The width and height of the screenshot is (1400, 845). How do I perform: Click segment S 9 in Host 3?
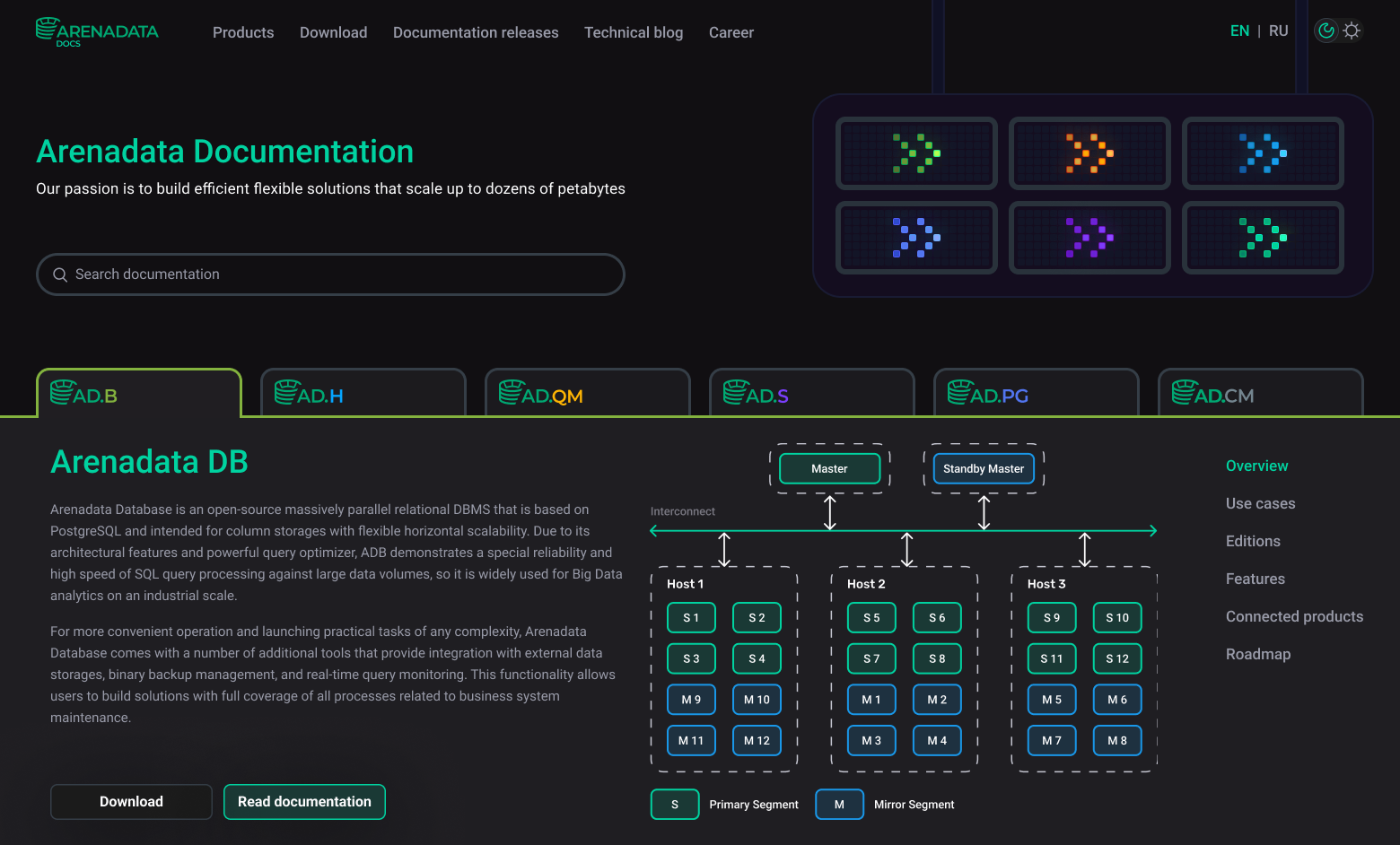tap(1052, 617)
